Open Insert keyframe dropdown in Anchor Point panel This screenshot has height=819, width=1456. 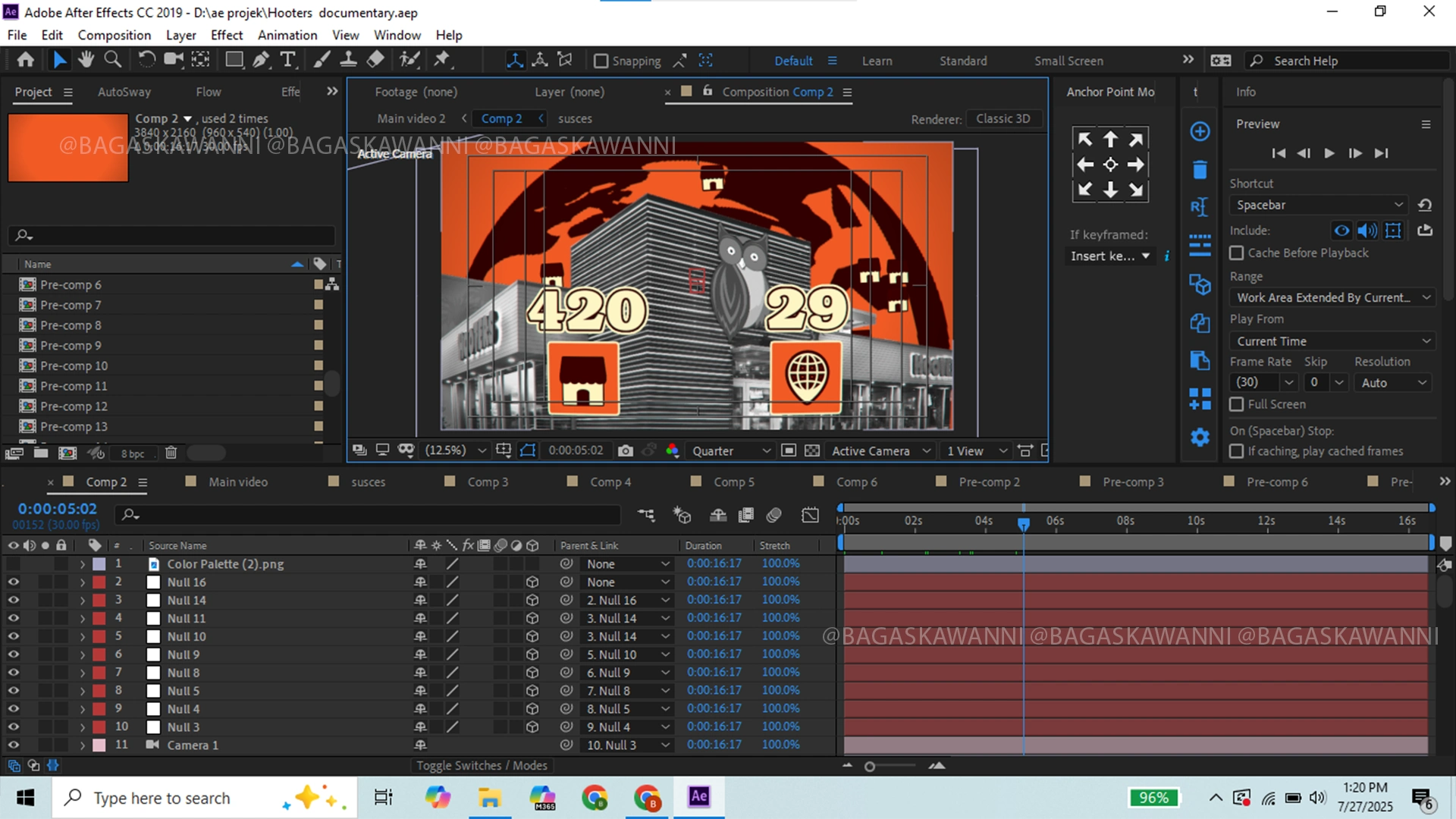[x=1109, y=256]
